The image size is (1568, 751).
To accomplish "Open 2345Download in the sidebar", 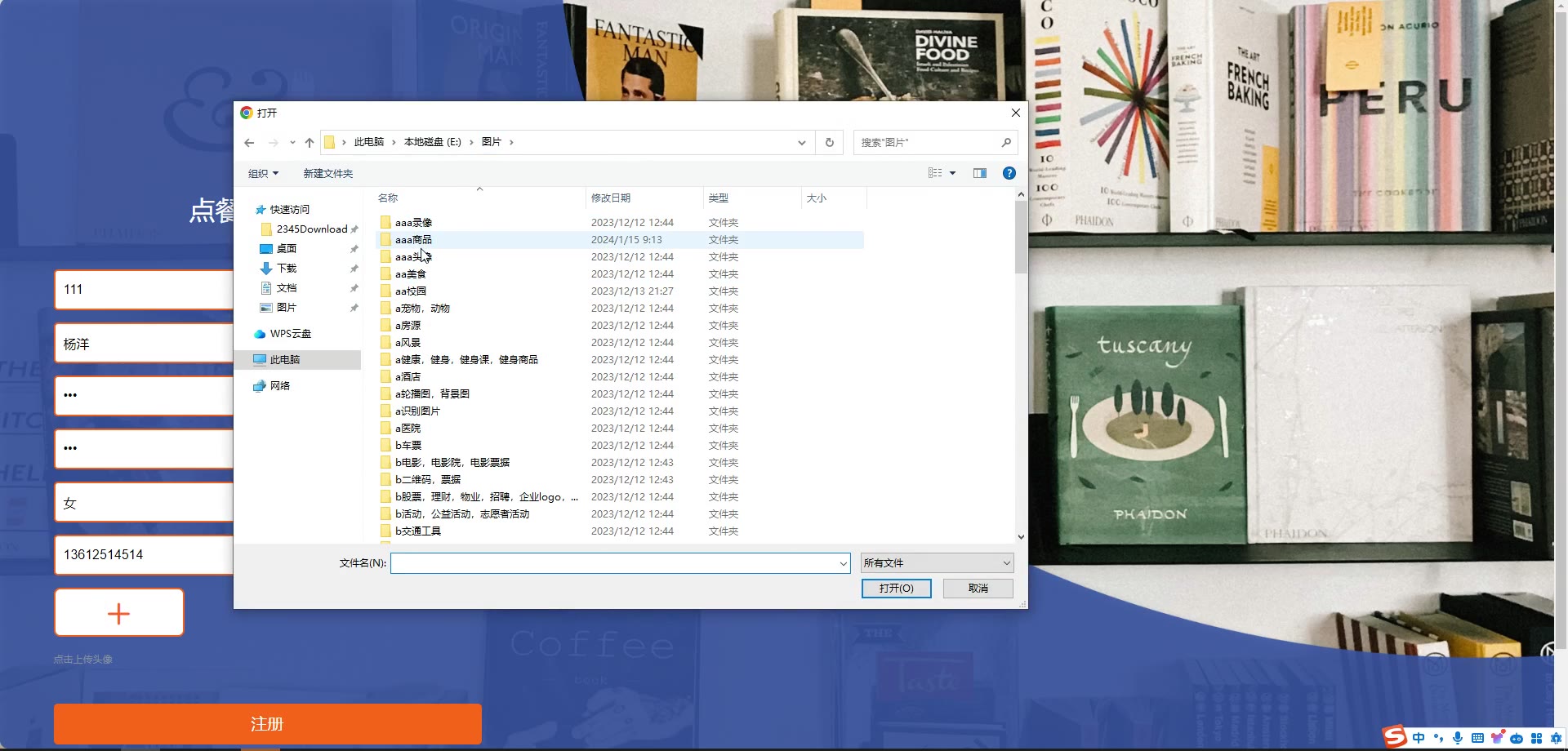I will (311, 229).
